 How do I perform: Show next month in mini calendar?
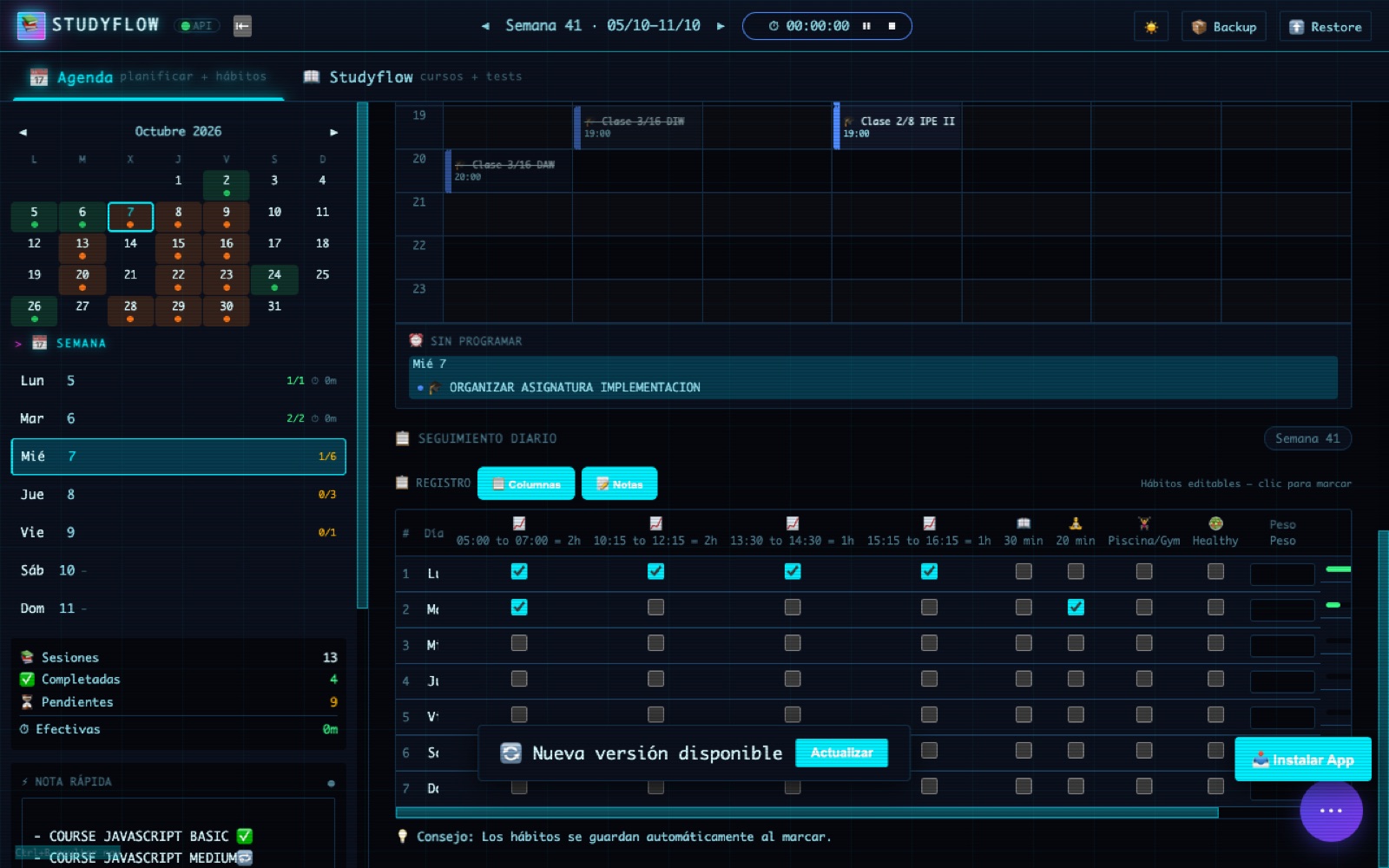point(333,132)
